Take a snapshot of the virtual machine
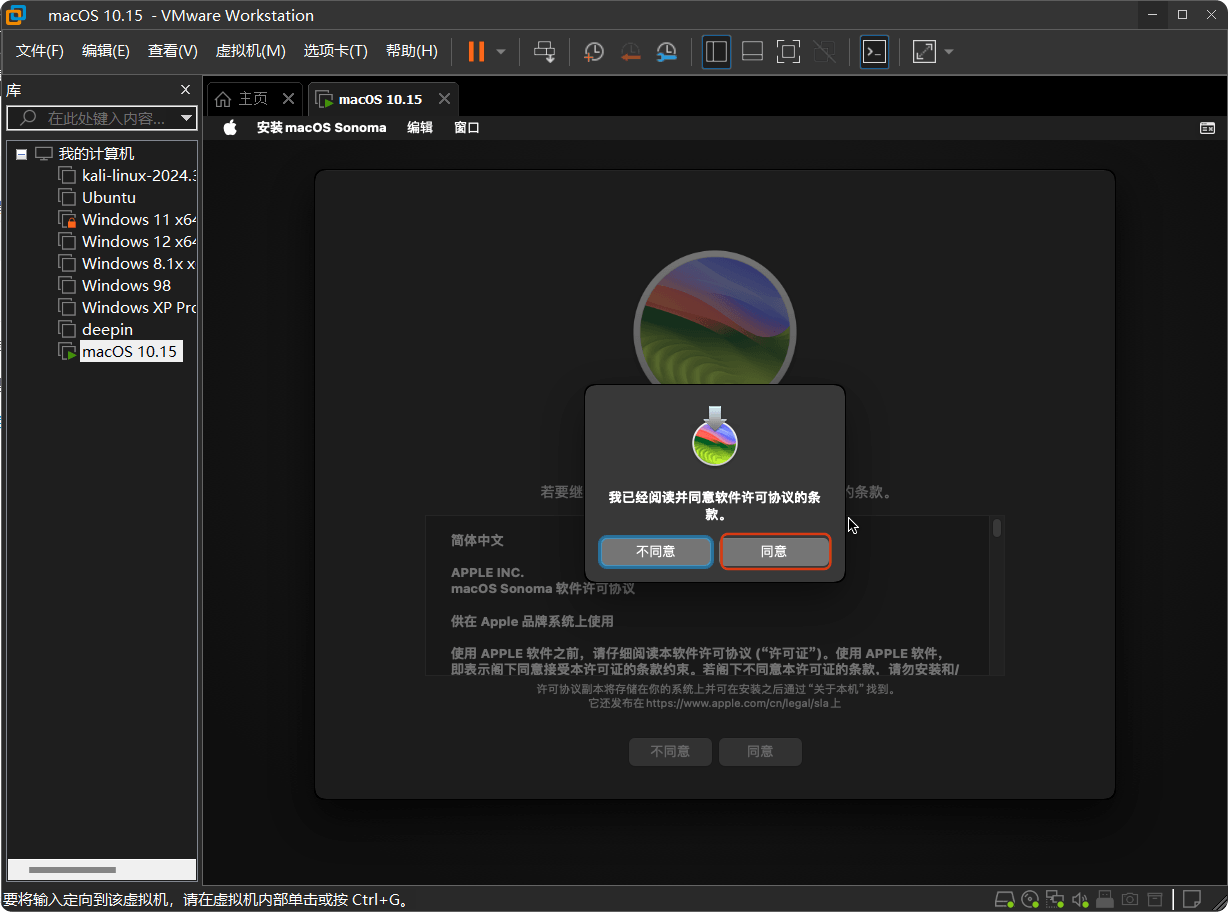The width and height of the screenshot is (1228, 912). click(x=593, y=51)
